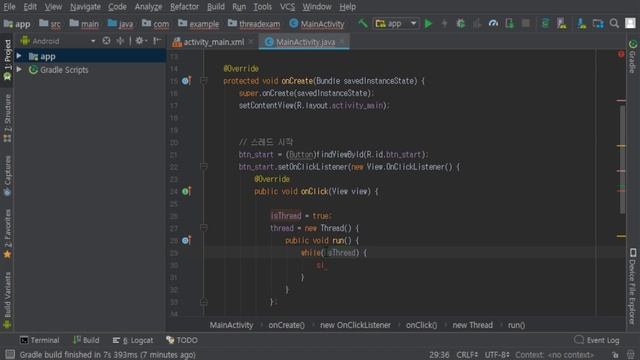Open the VCS menu
This screenshot has width=640, height=360.
pos(287,7)
